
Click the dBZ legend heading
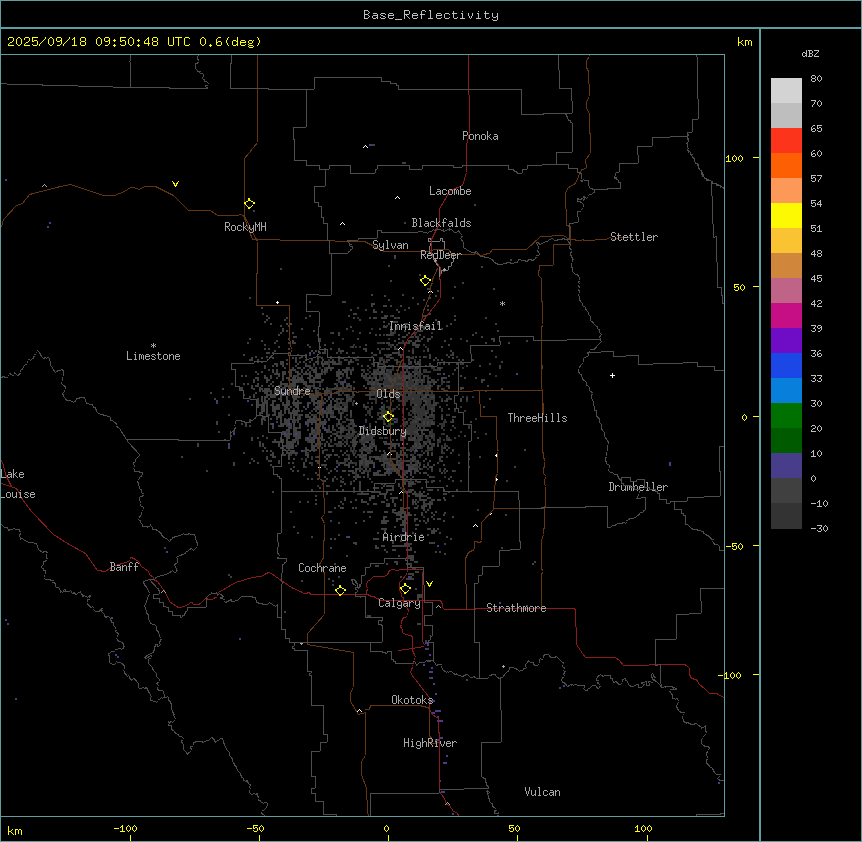tap(811, 53)
